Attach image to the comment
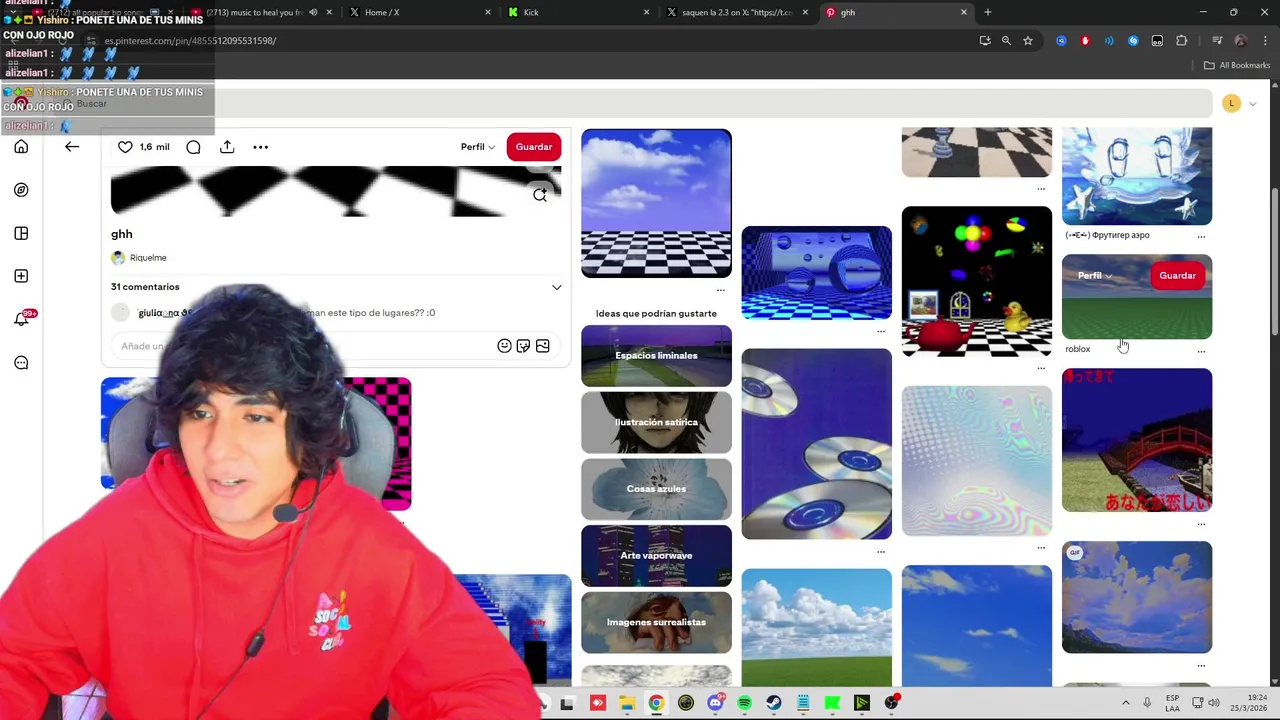This screenshot has height=720, width=1280. tap(542, 346)
